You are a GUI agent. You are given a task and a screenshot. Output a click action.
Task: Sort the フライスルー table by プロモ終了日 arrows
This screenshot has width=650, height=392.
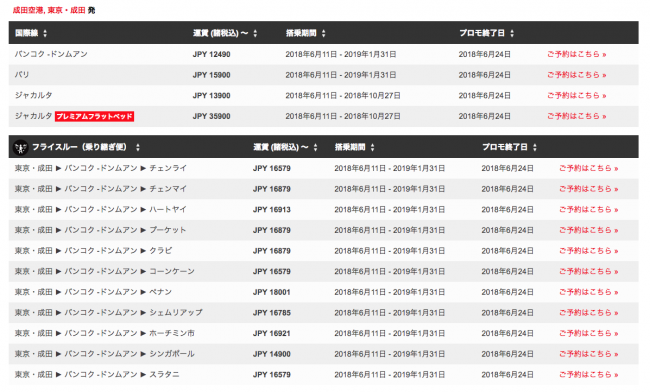(535, 147)
